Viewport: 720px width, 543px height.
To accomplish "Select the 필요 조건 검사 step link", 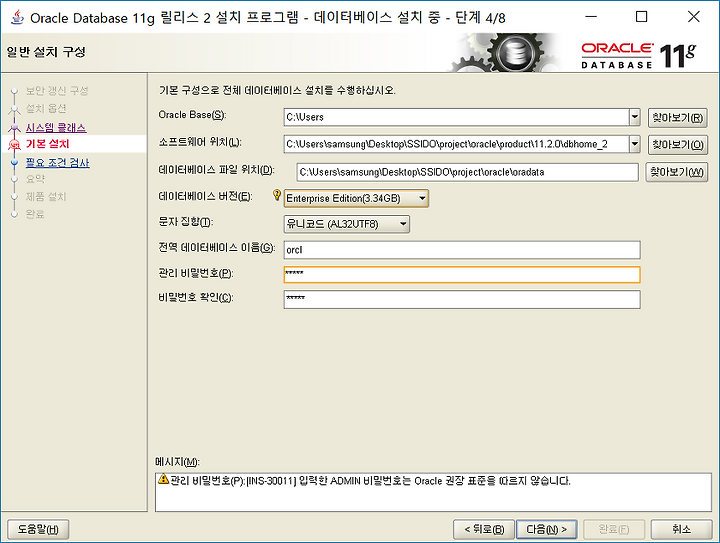I will pyautogui.click(x=57, y=162).
